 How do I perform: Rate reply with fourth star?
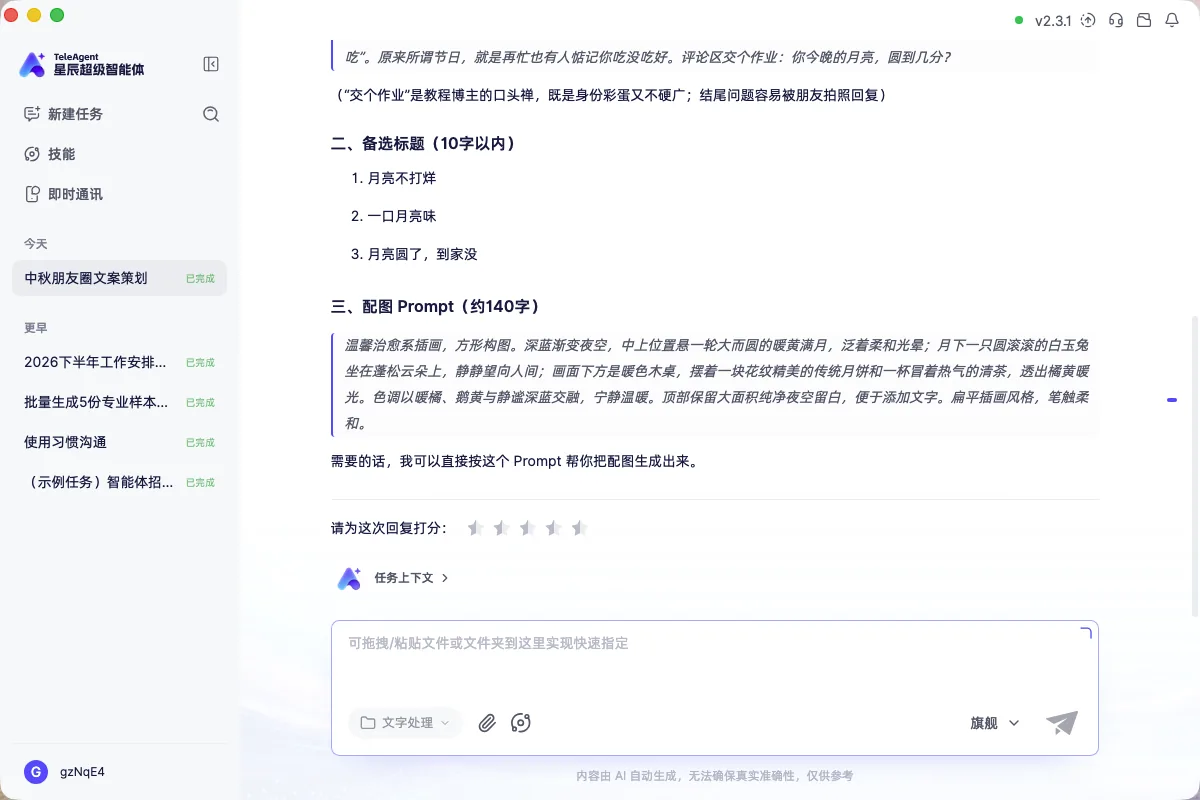click(554, 528)
